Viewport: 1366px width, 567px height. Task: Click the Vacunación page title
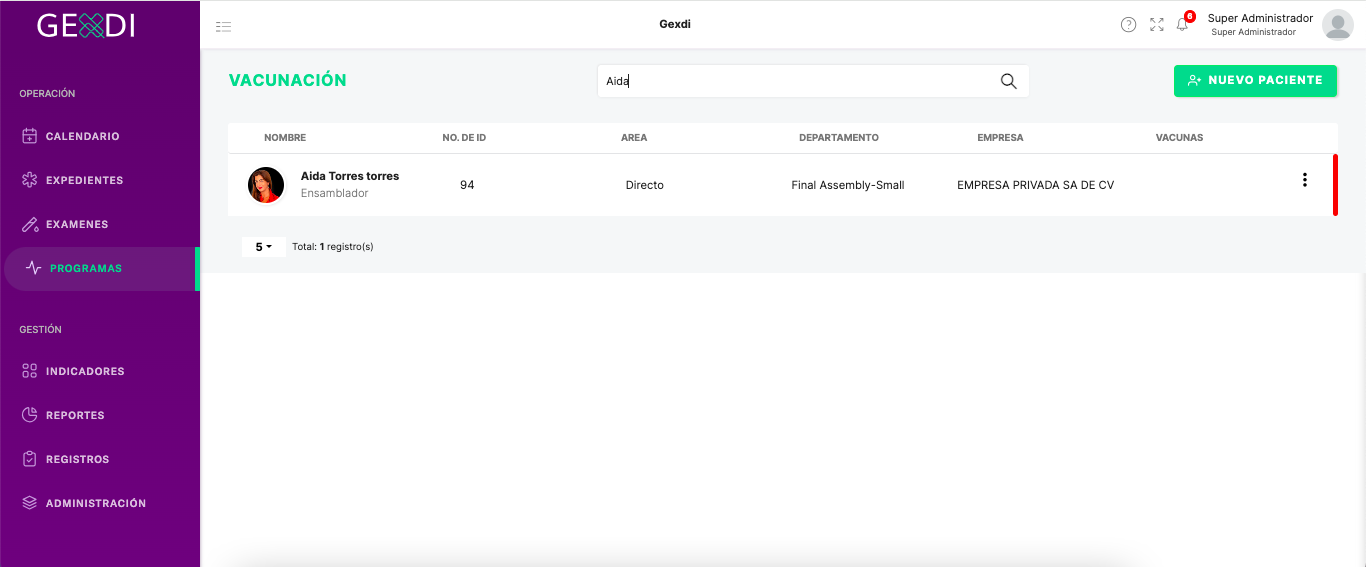point(288,81)
